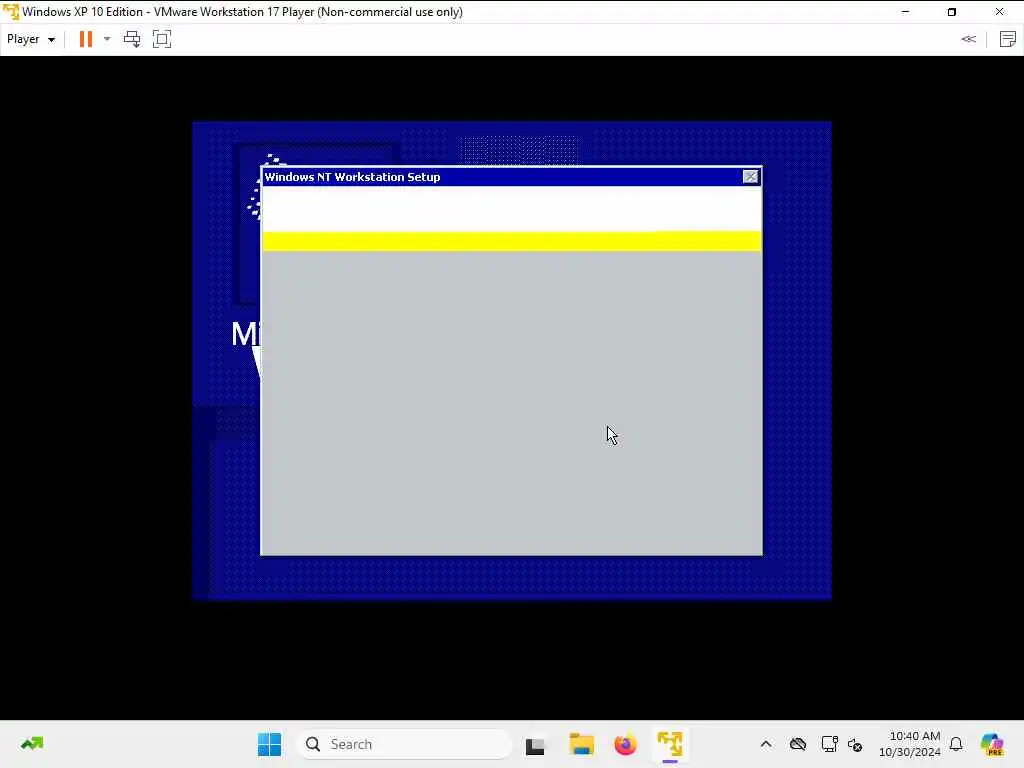Open the Player menu
Screen dimensions: 1024x768
[30, 39]
